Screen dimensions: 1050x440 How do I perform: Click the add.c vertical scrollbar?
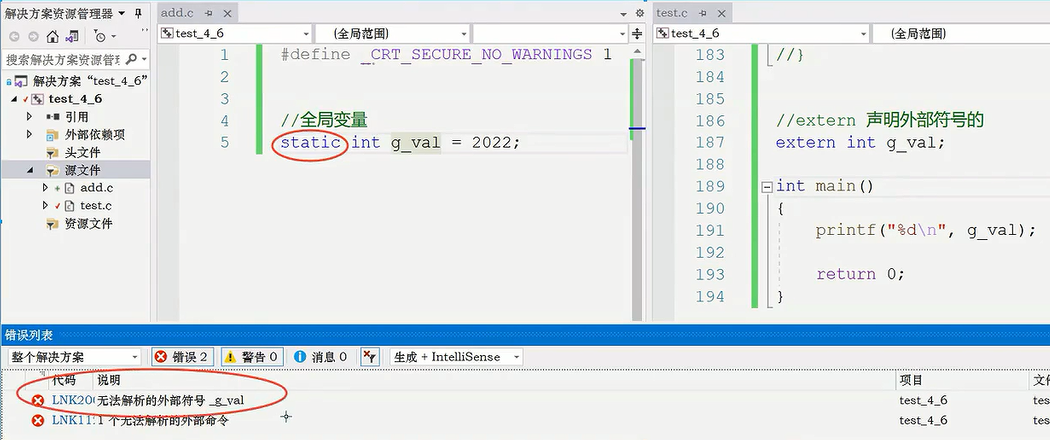637,184
